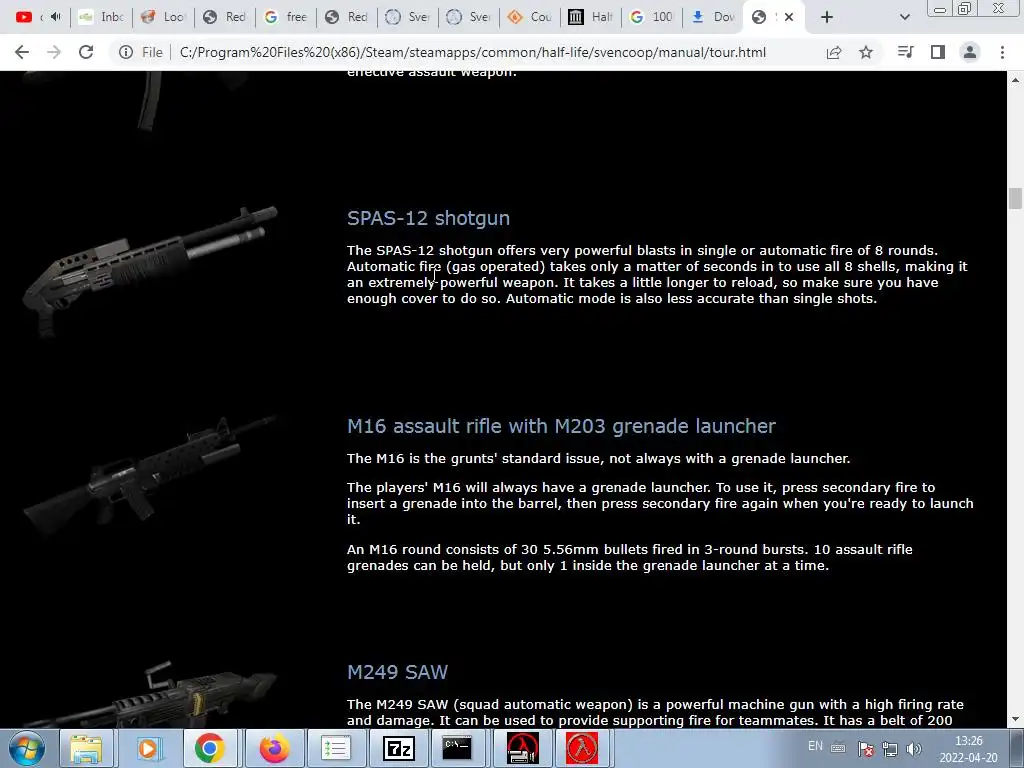Open 7-Zip from the taskbar

click(x=399, y=748)
